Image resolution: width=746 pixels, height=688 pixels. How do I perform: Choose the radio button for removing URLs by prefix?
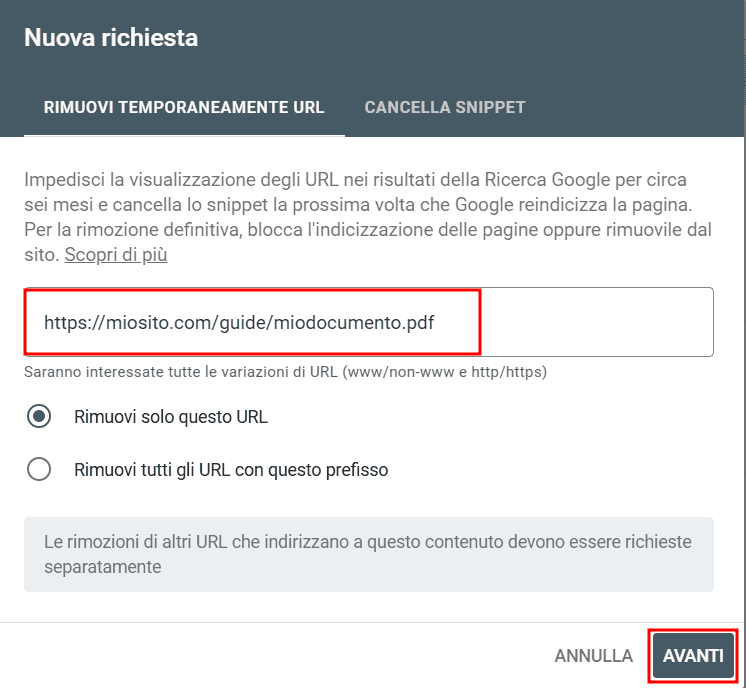tap(39, 469)
